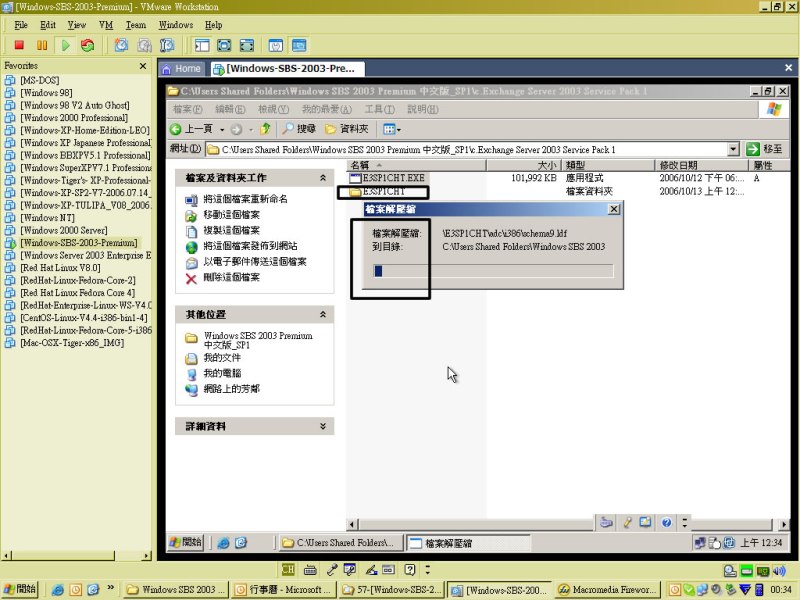Sort by the 大小 size column header
Viewport: 800px width, 600px height.
pyautogui.click(x=524, y=165)
